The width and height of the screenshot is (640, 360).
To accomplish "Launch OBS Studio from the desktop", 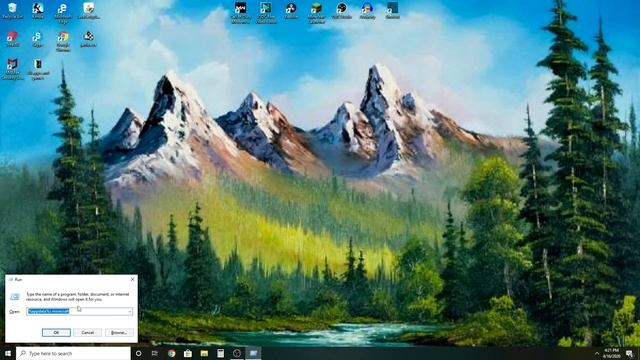I will pyautogui.click(x=342, y=11).
